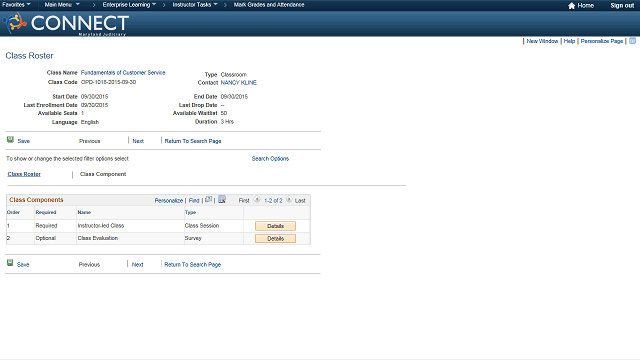This screenshot has width=640, height=360.
Task: Click the bottom Save disk icon
Action: [10, 263]
